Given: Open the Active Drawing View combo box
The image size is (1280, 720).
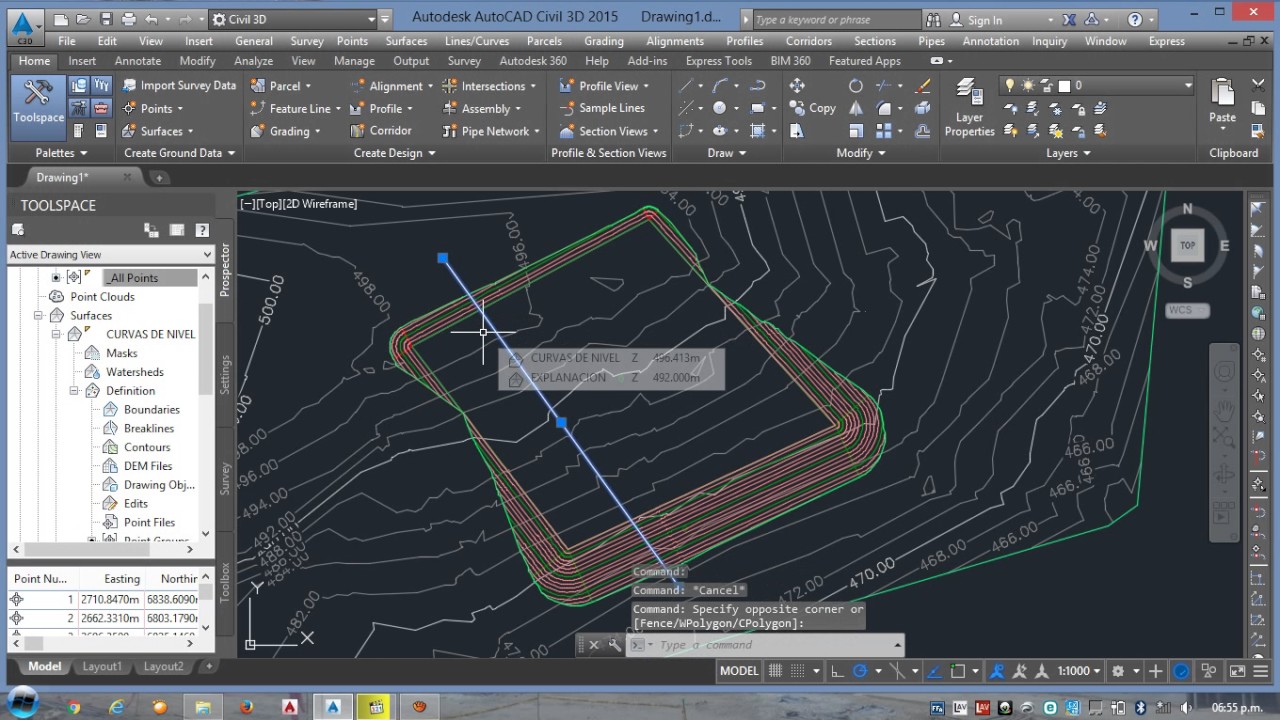Looking at the screenshot, I should point(111,255).
